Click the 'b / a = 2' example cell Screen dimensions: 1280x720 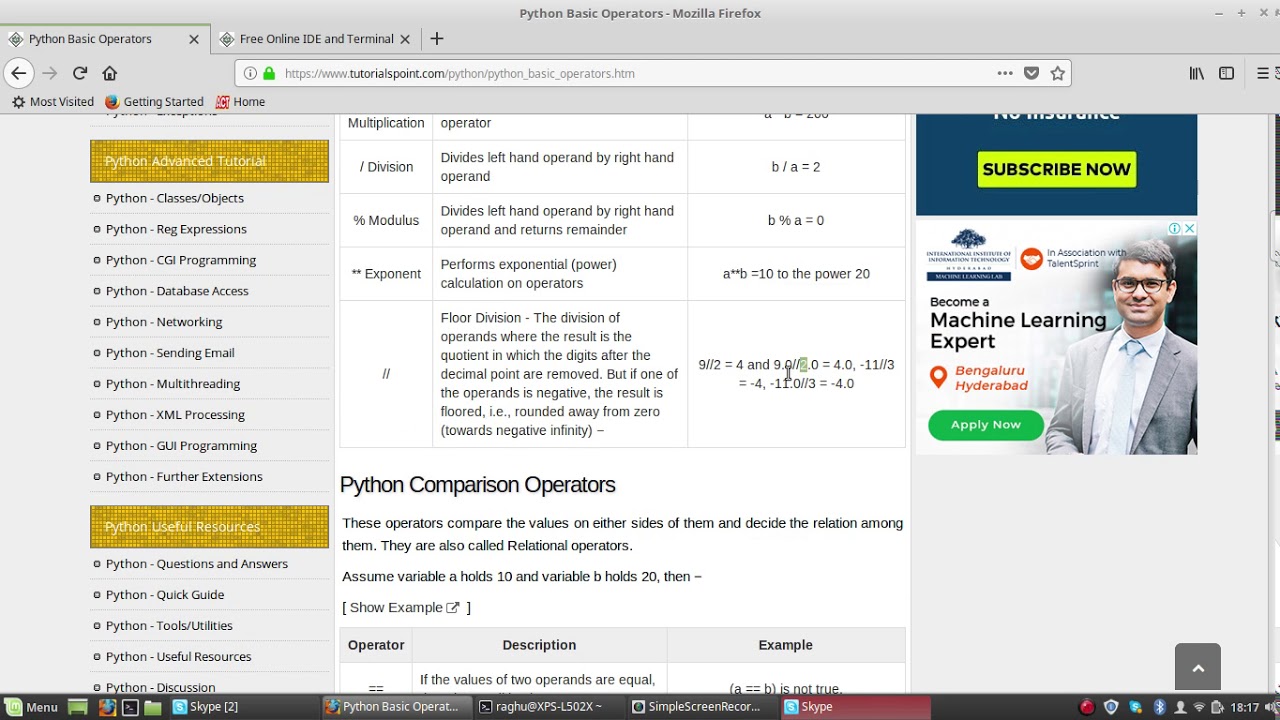tap(796, 167)
